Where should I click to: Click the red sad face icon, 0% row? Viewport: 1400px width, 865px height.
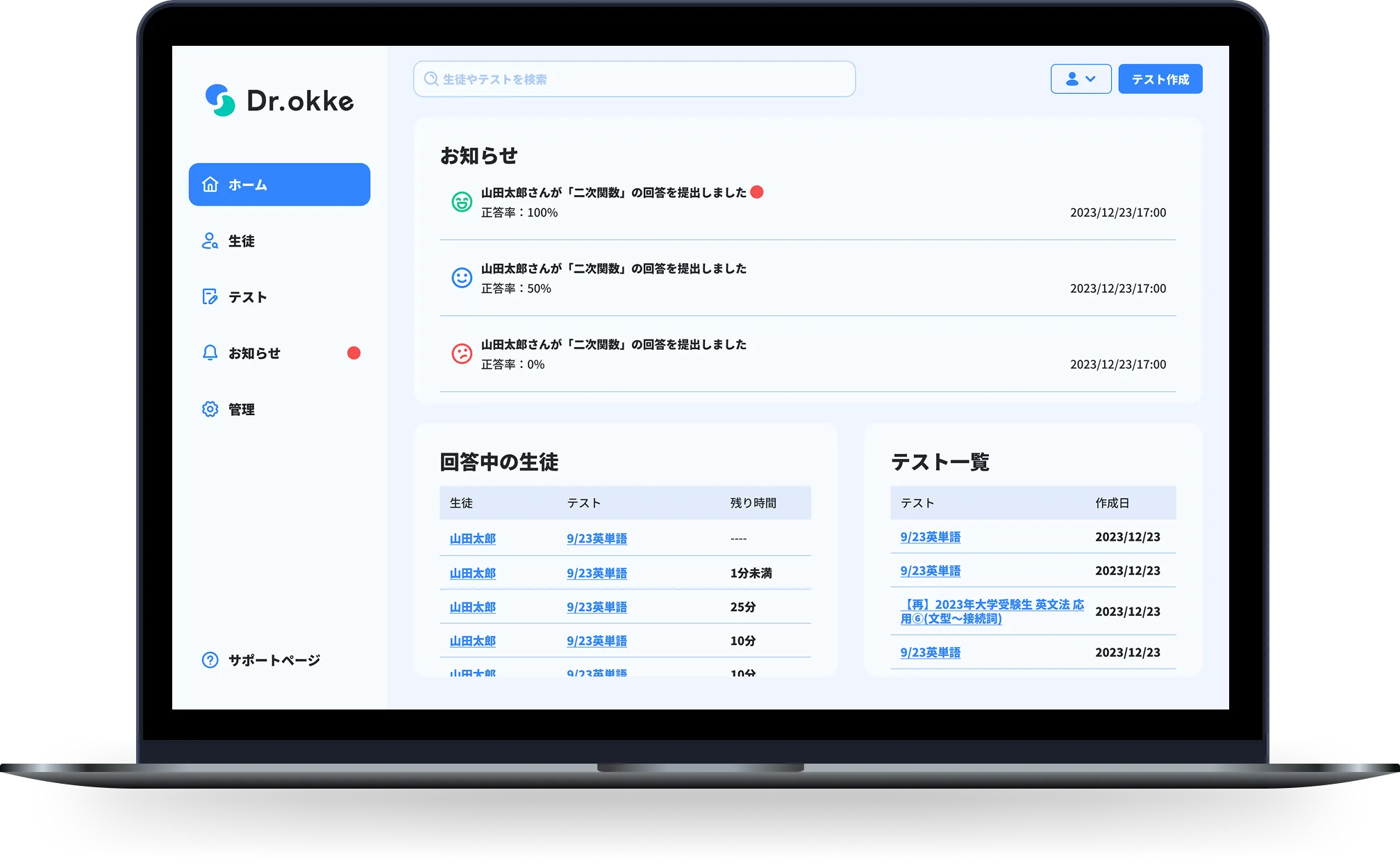[x=462, y=354]
